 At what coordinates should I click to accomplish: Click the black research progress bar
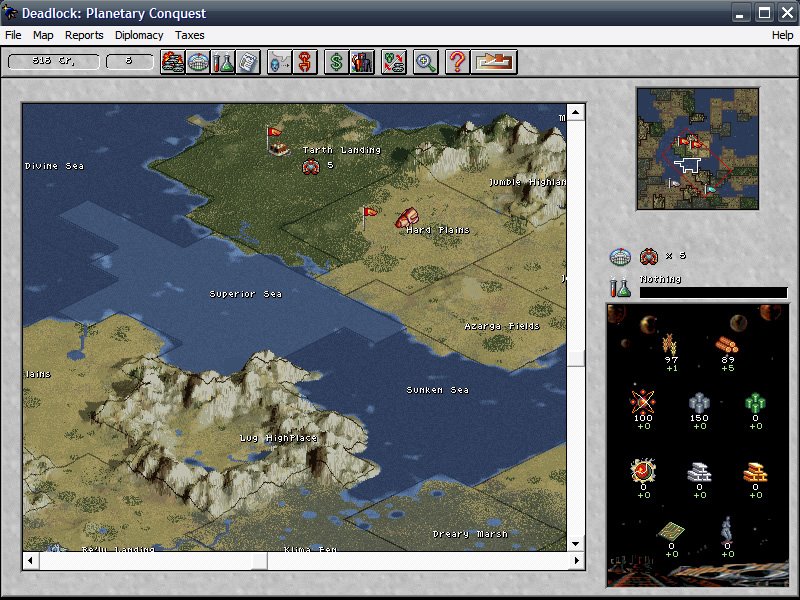click(x=713, y=292)
